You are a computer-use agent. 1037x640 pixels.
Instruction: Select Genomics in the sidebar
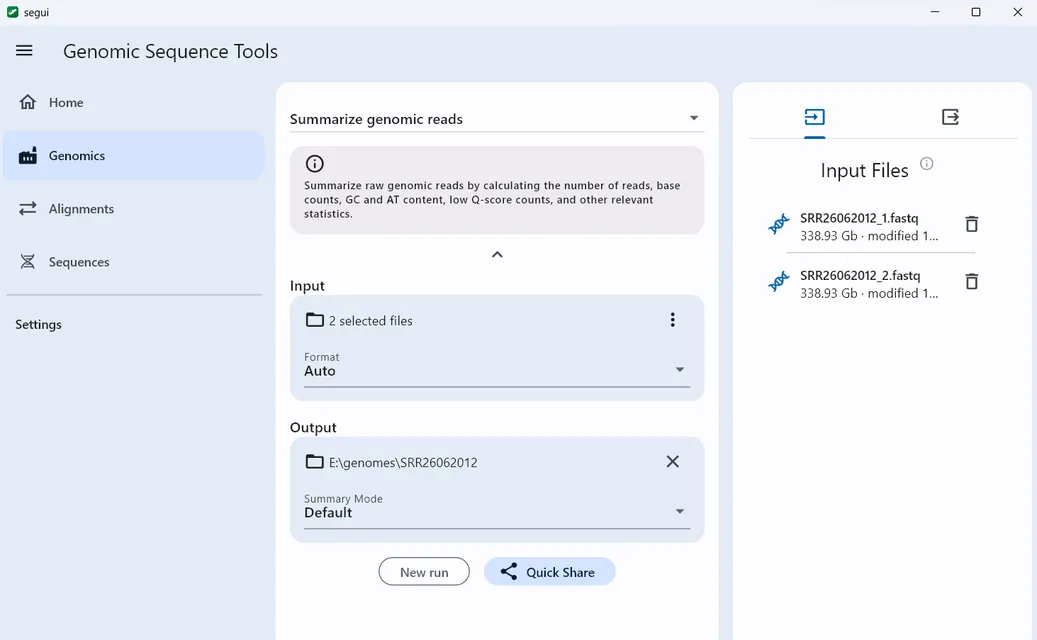pos(133,155)
